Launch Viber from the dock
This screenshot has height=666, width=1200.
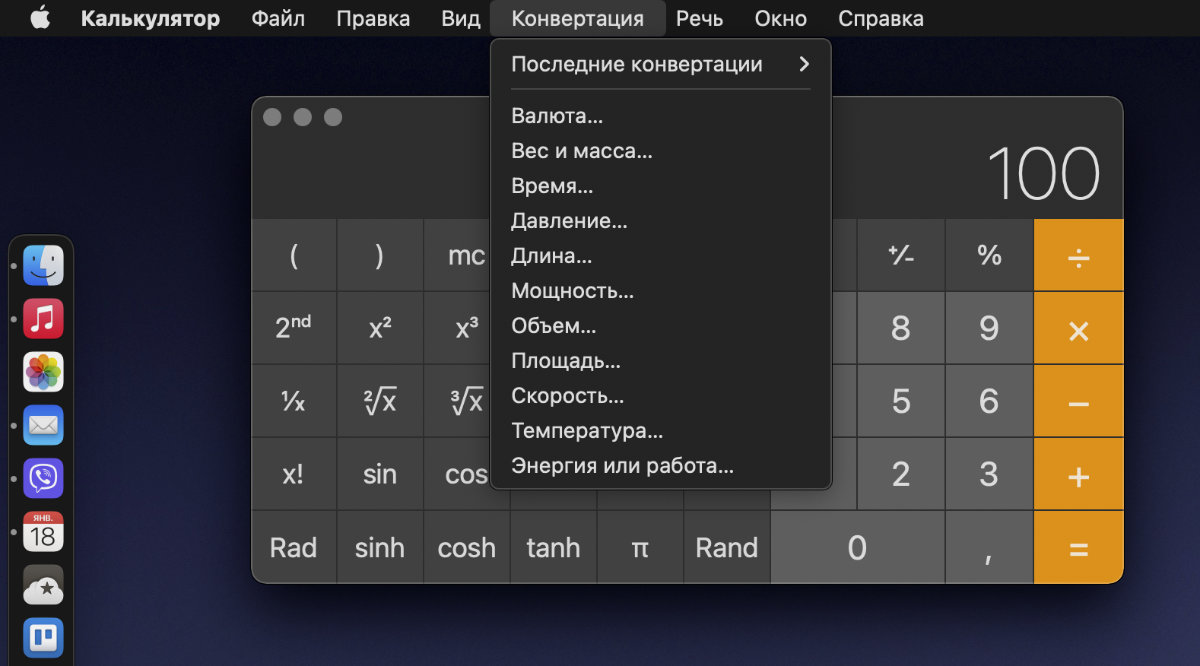pyautogui.click(x=43, y=478)
